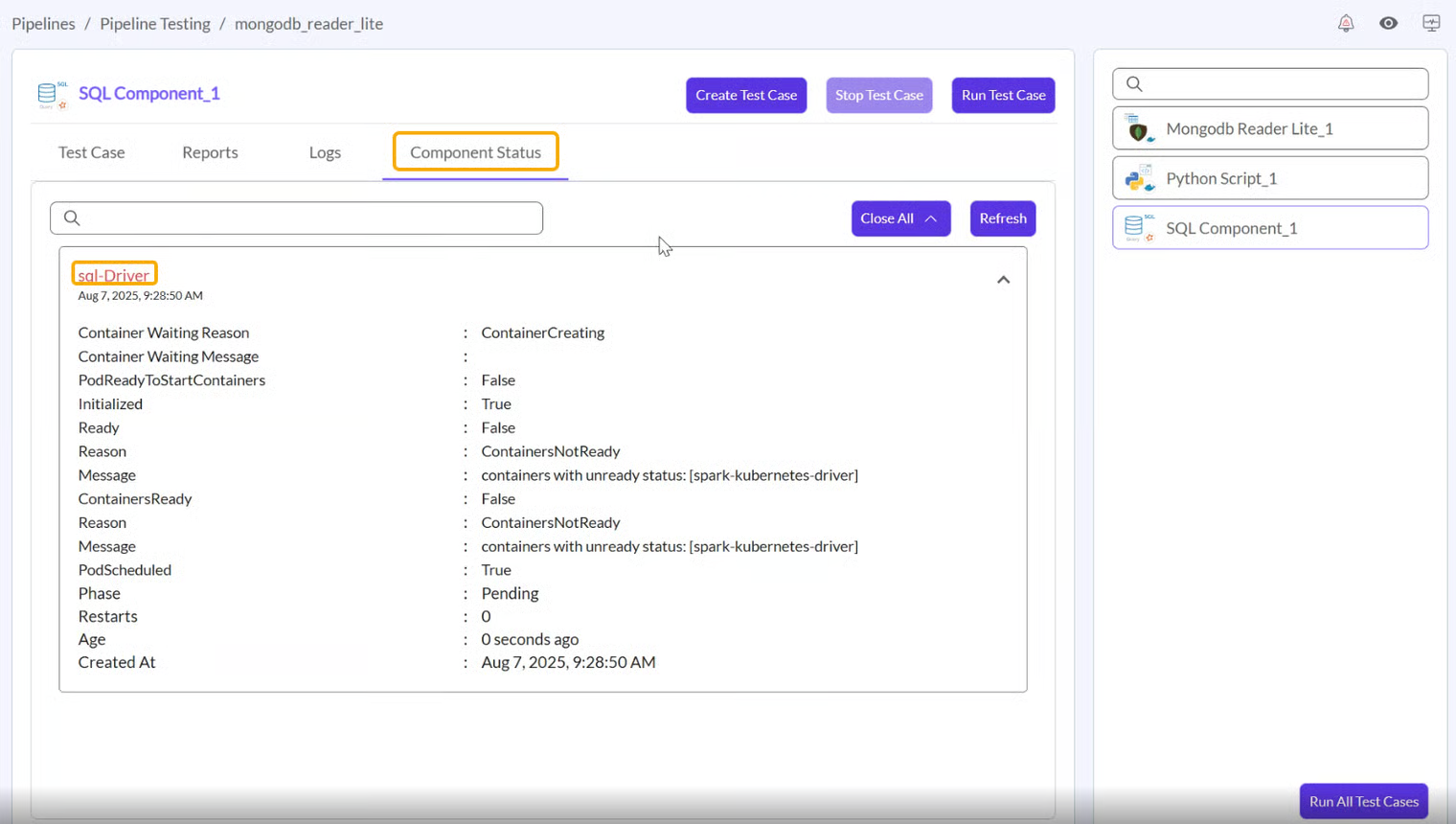
Task: Open the Close All dropdown
Action: coord(900,218)
